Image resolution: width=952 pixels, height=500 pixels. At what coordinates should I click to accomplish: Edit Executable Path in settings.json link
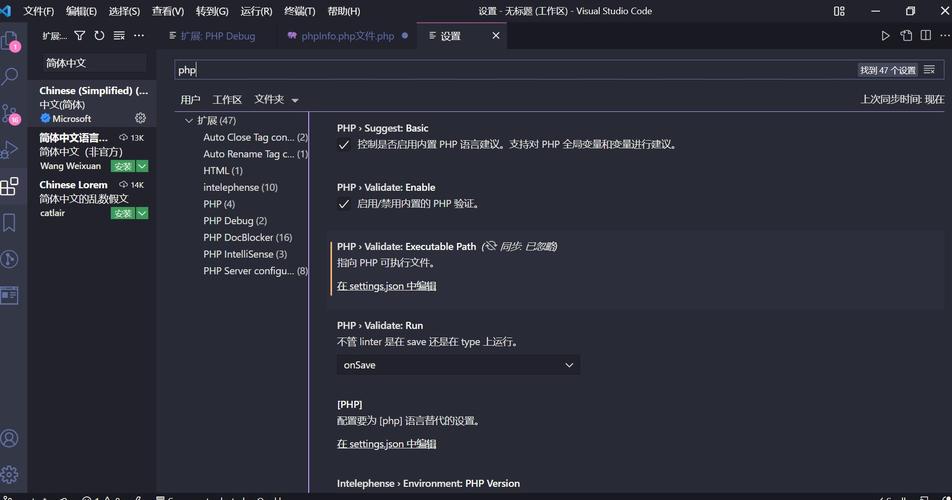(x=387, y=286)
